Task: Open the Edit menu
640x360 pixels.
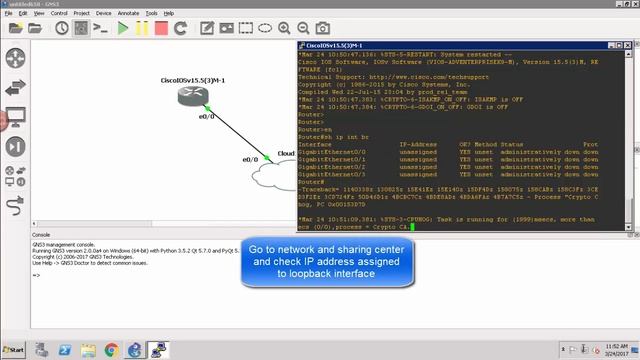Action: 23,13
